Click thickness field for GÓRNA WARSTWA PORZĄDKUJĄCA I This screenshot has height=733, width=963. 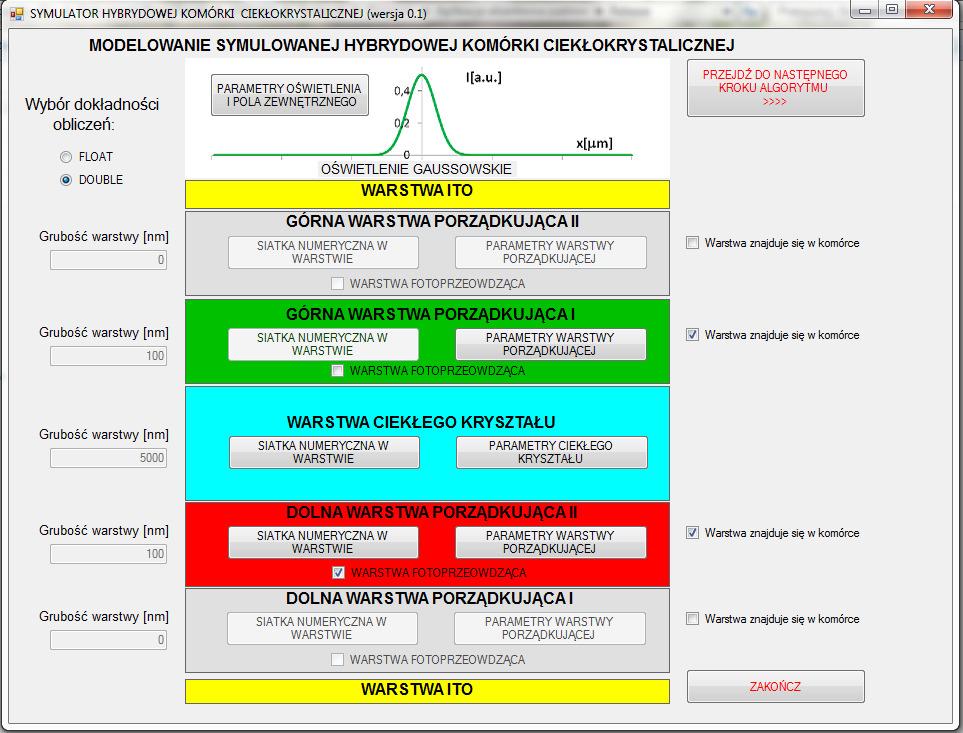[x=109, y=356]
